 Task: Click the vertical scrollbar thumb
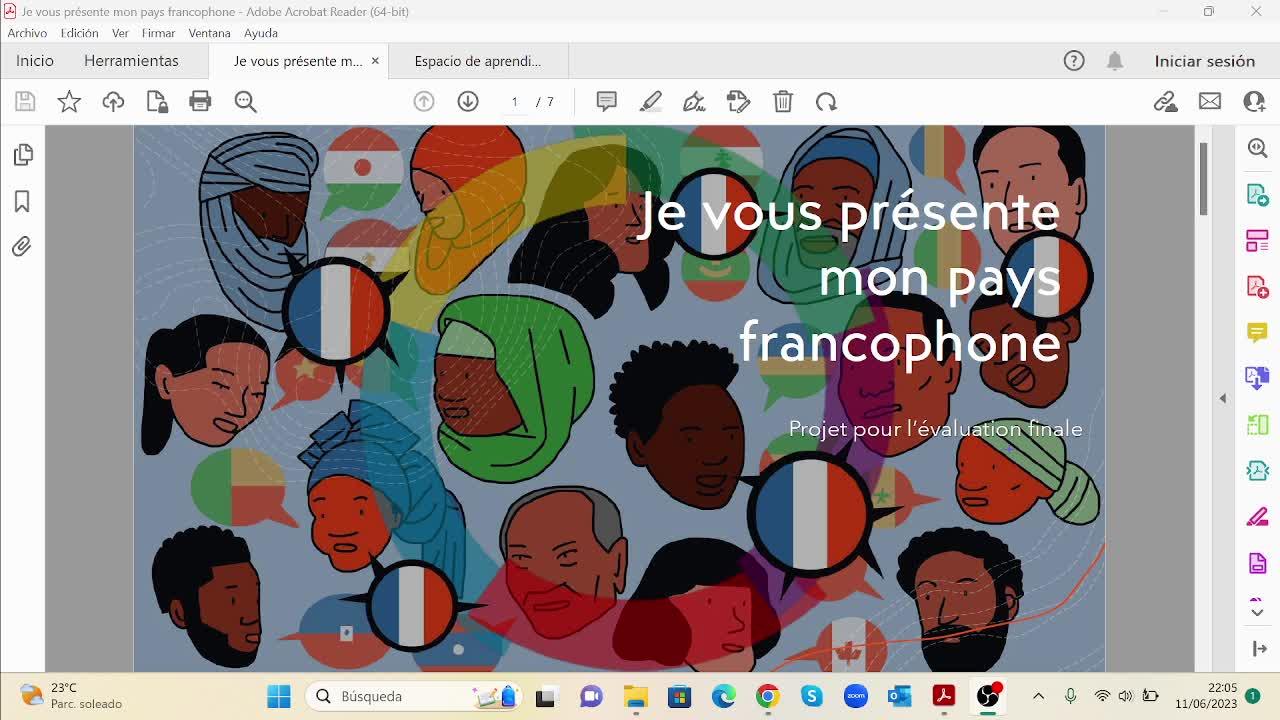coord(1202,178)
